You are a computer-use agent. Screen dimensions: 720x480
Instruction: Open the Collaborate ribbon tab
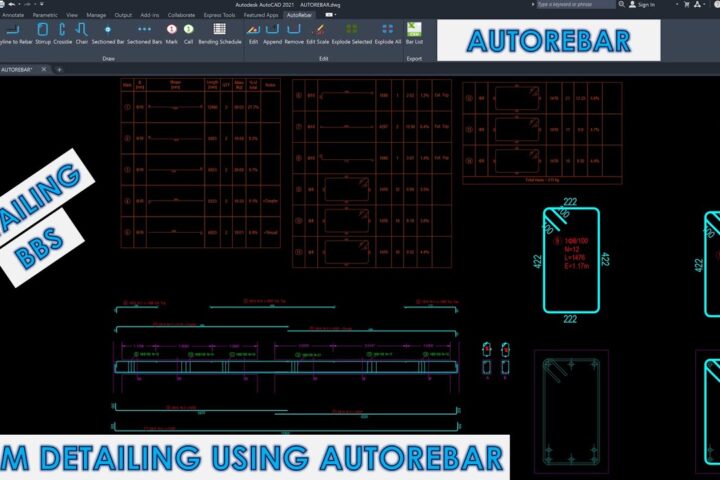[181, 15]
